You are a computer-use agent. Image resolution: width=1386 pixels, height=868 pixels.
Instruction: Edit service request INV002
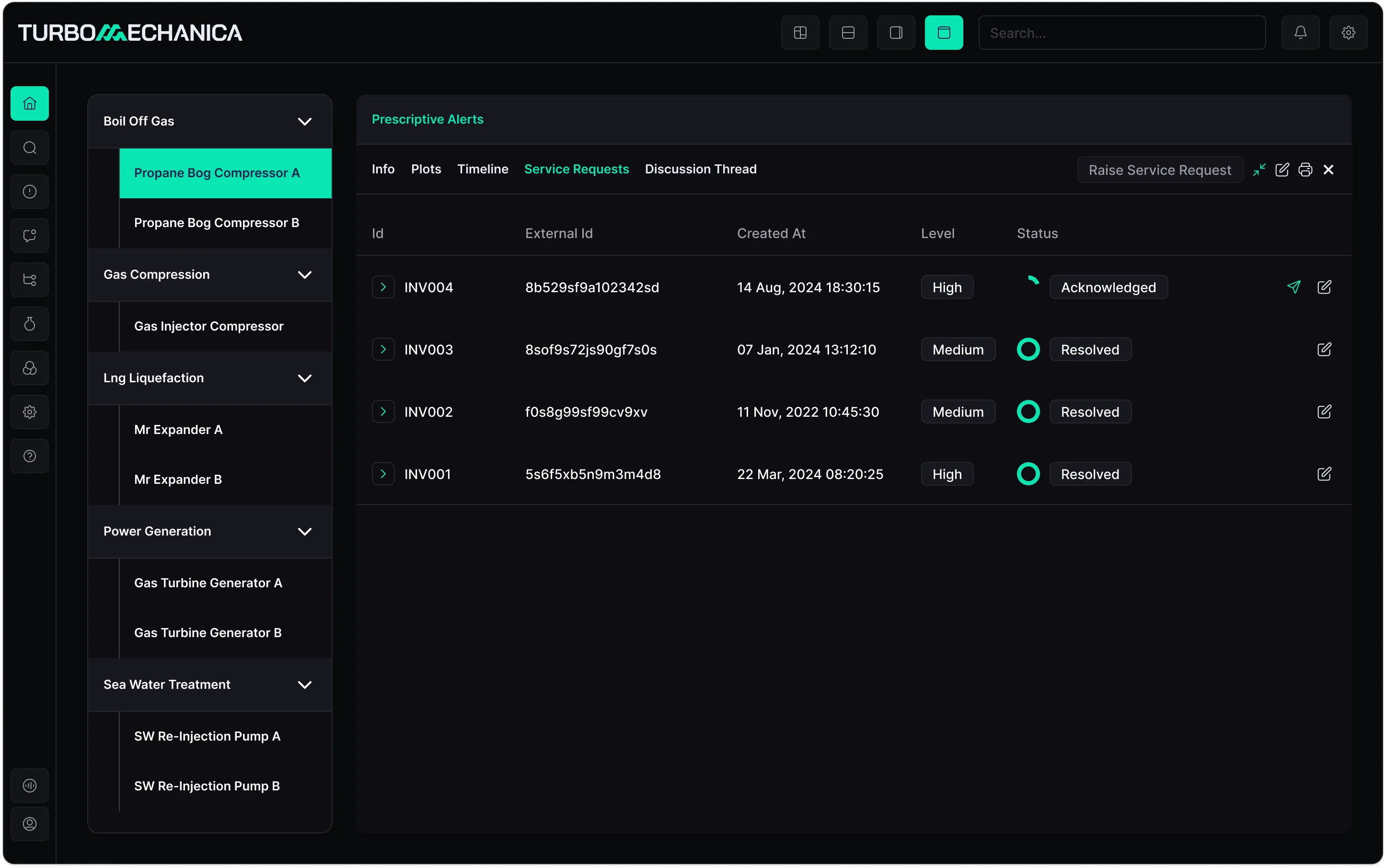pos(1324,411)
